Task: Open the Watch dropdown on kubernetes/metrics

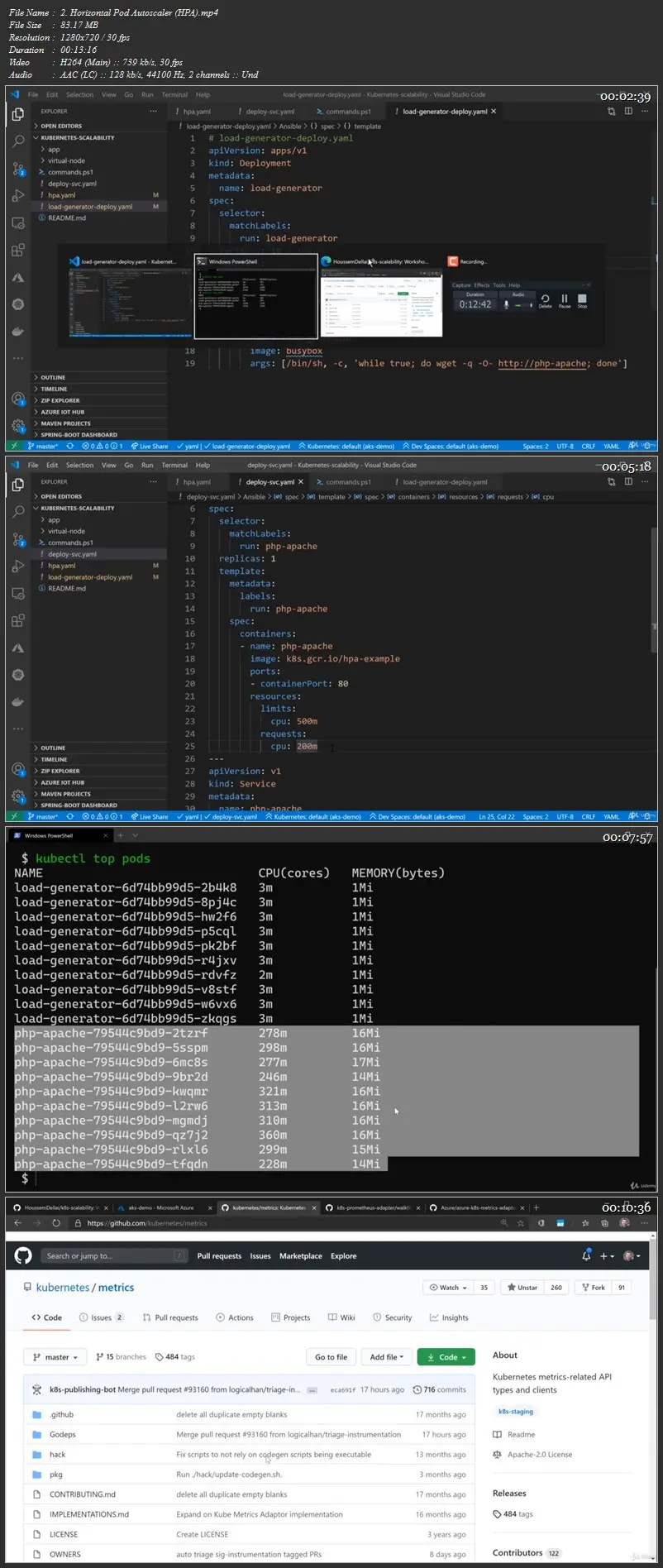Action: (448, 1287)
